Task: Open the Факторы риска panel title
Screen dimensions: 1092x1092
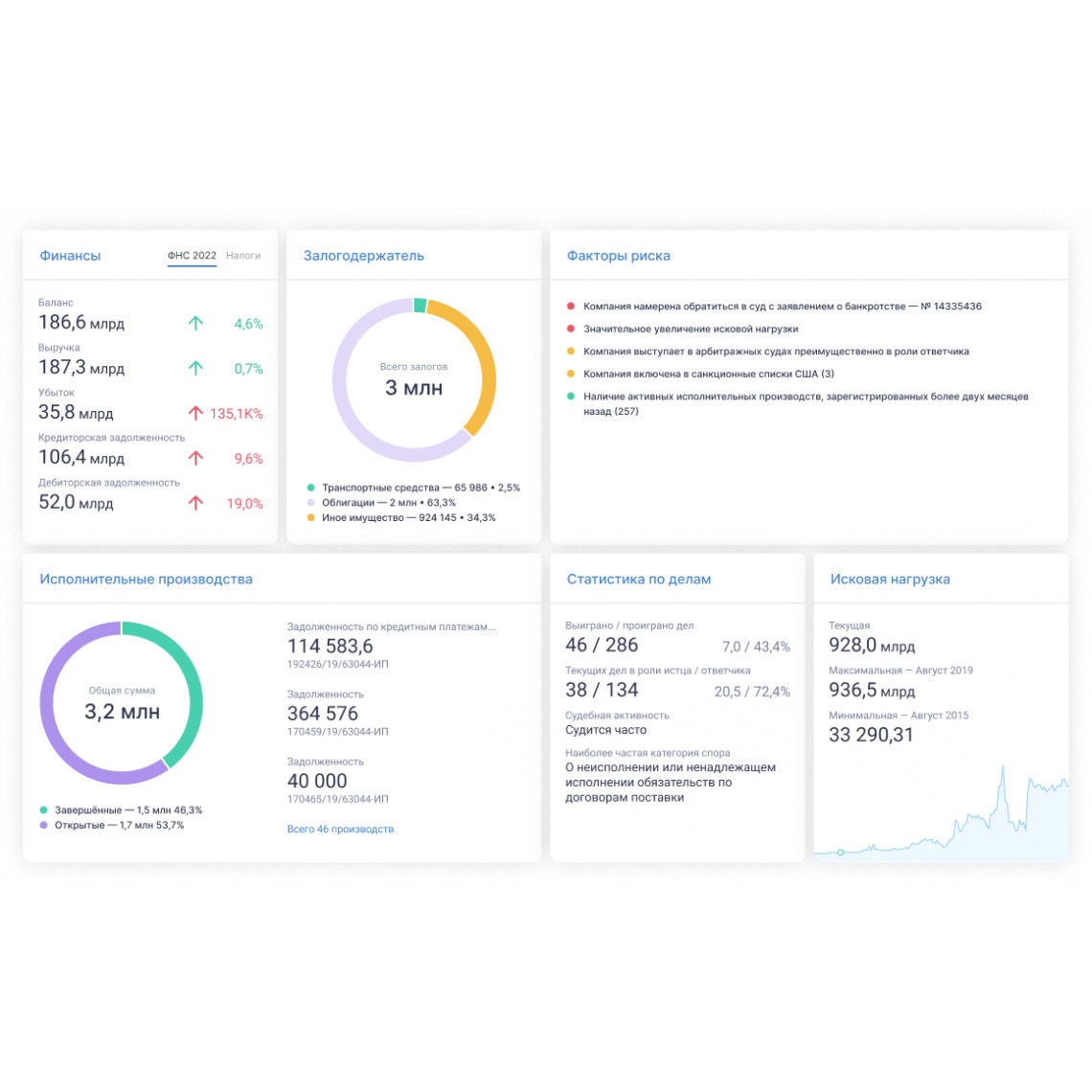Action: 619,256
